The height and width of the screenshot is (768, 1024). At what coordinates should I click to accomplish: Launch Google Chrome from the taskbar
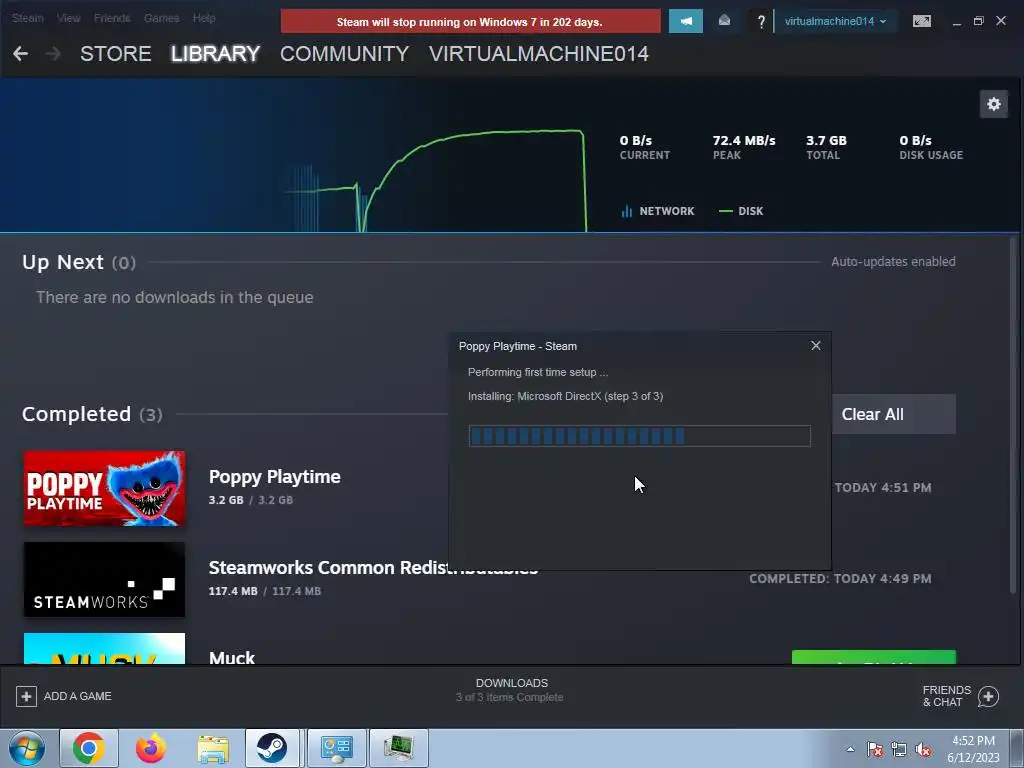[89, 748]
